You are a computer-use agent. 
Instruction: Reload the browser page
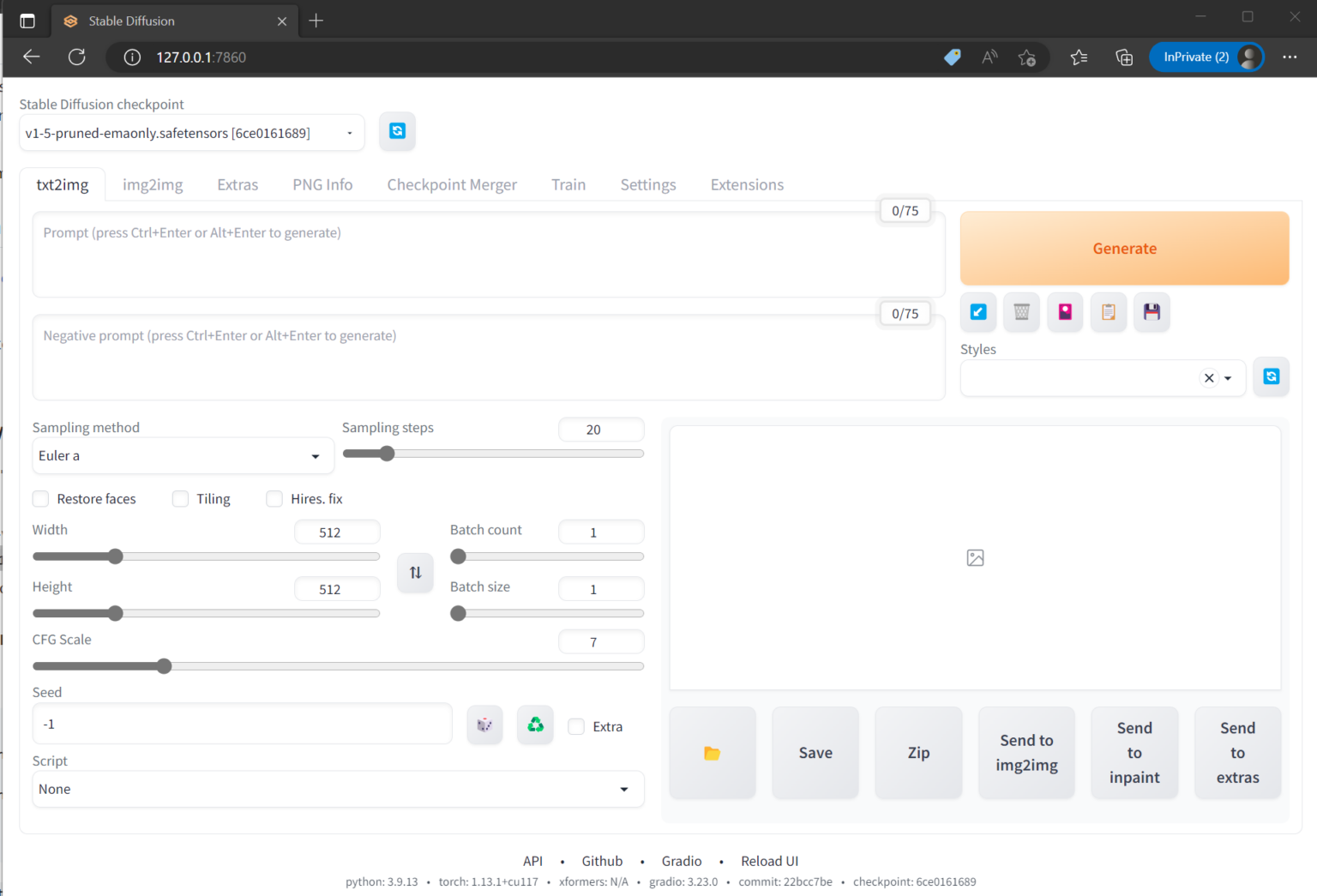(77, 57)
